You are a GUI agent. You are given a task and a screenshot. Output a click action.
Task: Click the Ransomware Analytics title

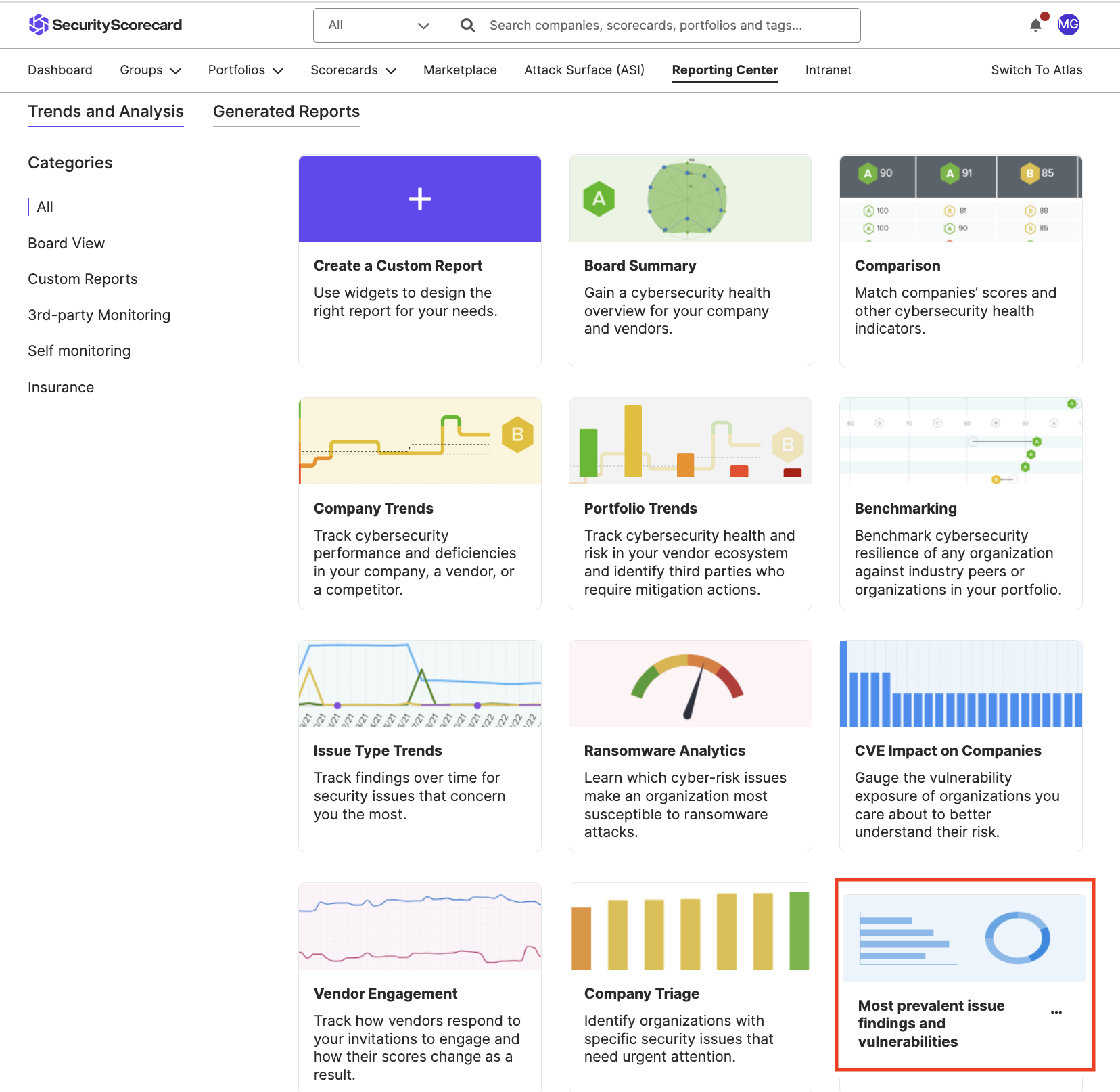pos(665,751)
